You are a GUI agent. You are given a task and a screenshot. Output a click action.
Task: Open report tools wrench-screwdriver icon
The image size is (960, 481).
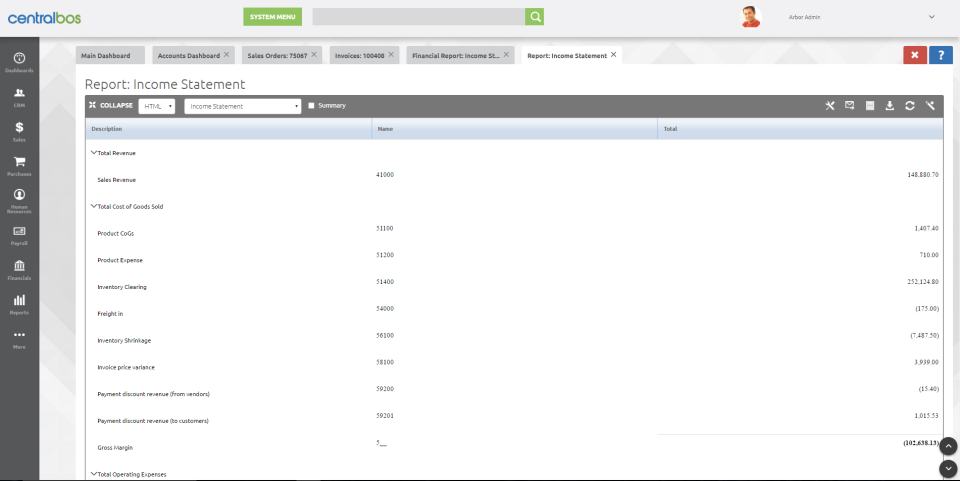[830, 106]
